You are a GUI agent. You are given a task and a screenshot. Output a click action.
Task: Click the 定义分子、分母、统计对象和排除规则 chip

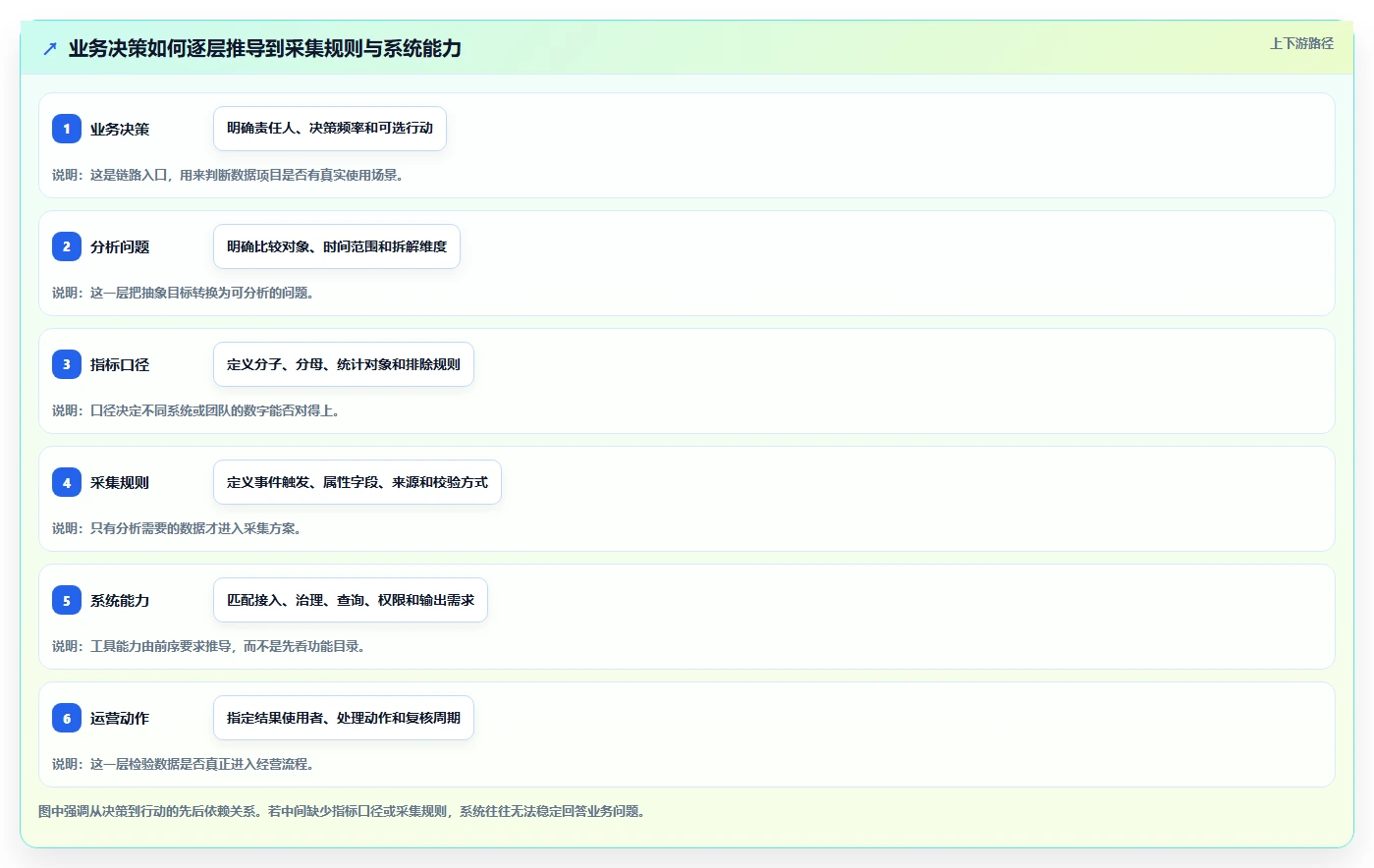(344, 364)
